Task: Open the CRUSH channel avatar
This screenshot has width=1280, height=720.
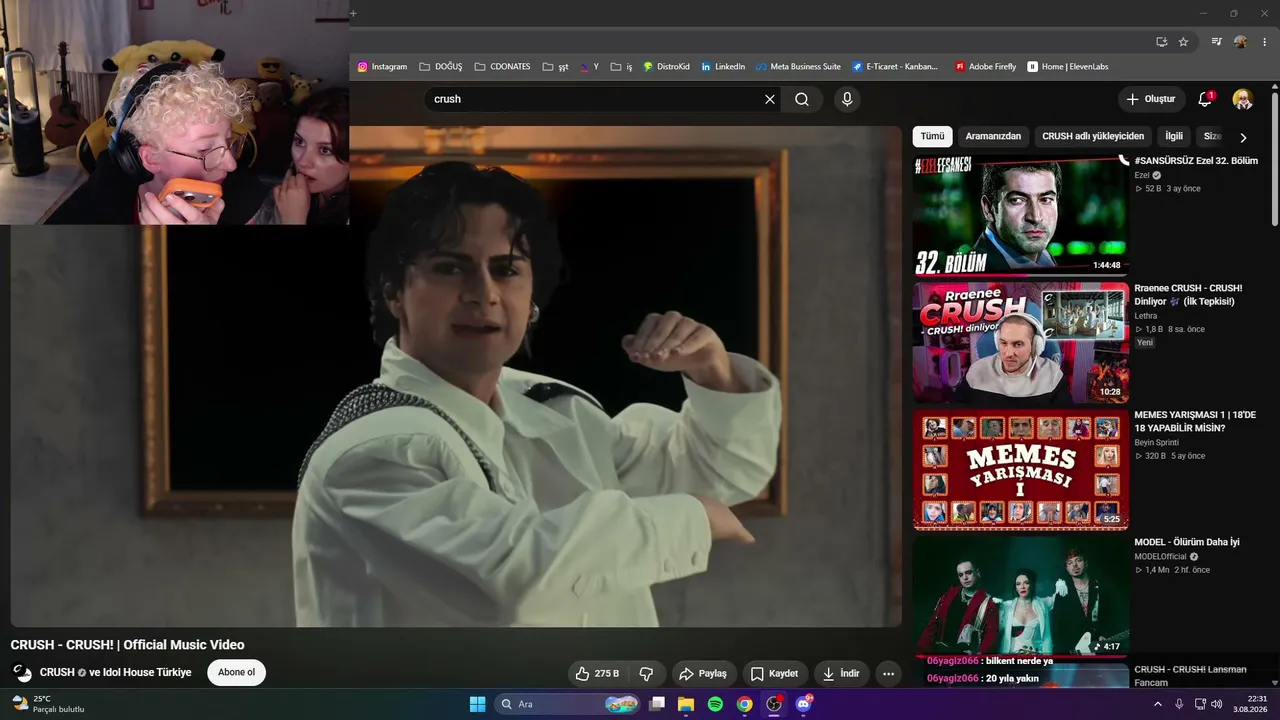Action: click(x=22, y=673)
